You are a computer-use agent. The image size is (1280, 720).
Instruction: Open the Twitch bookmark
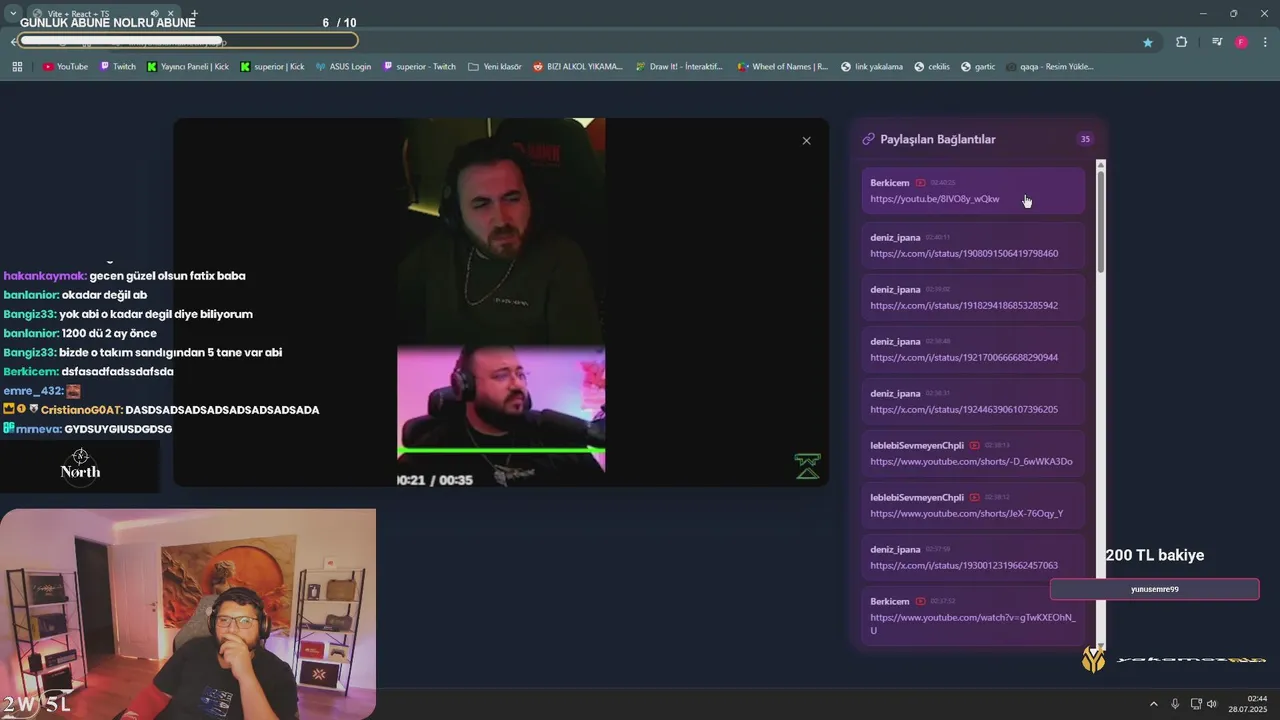point(118,67)
